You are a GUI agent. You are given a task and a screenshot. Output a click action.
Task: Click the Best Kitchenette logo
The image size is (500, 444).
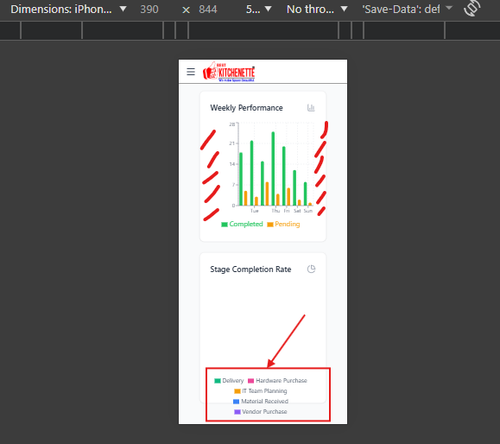229,72
